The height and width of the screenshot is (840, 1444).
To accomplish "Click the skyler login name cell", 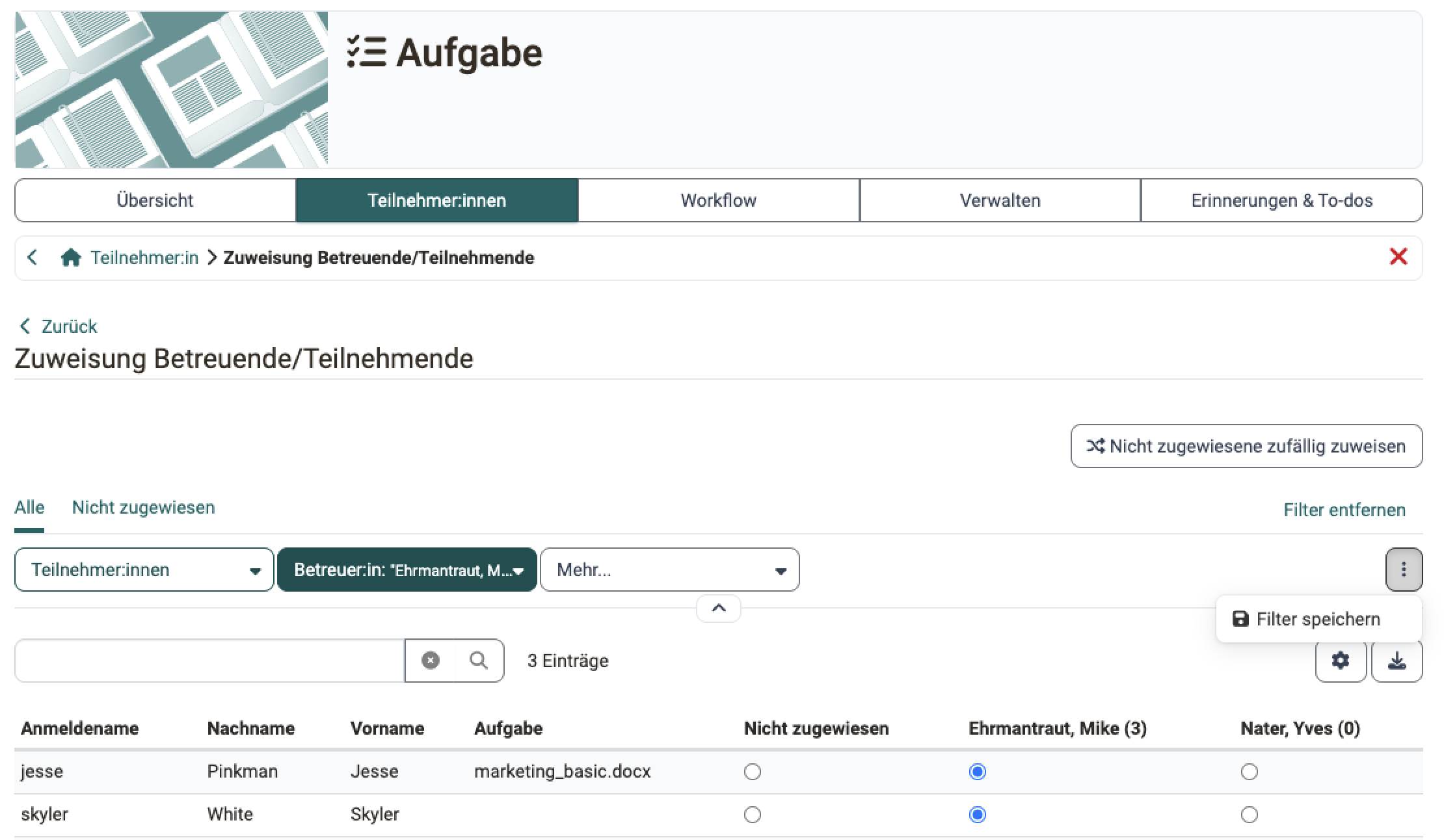I will 44,815.
